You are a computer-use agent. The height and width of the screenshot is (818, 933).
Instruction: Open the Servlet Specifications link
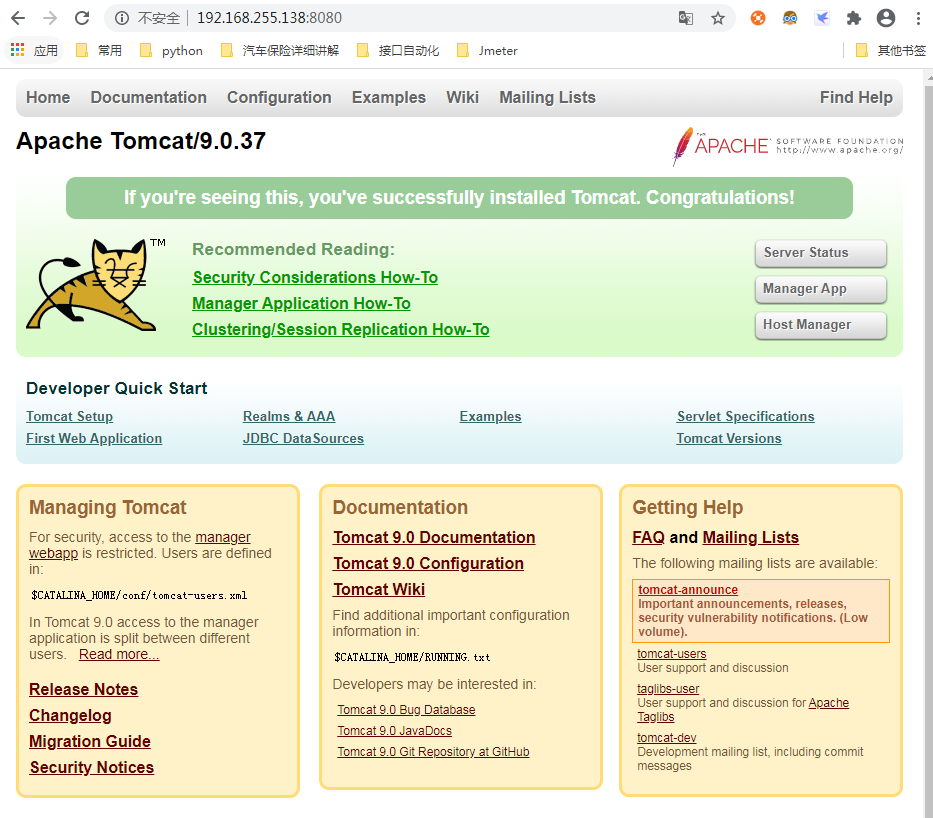click(746, 416)
